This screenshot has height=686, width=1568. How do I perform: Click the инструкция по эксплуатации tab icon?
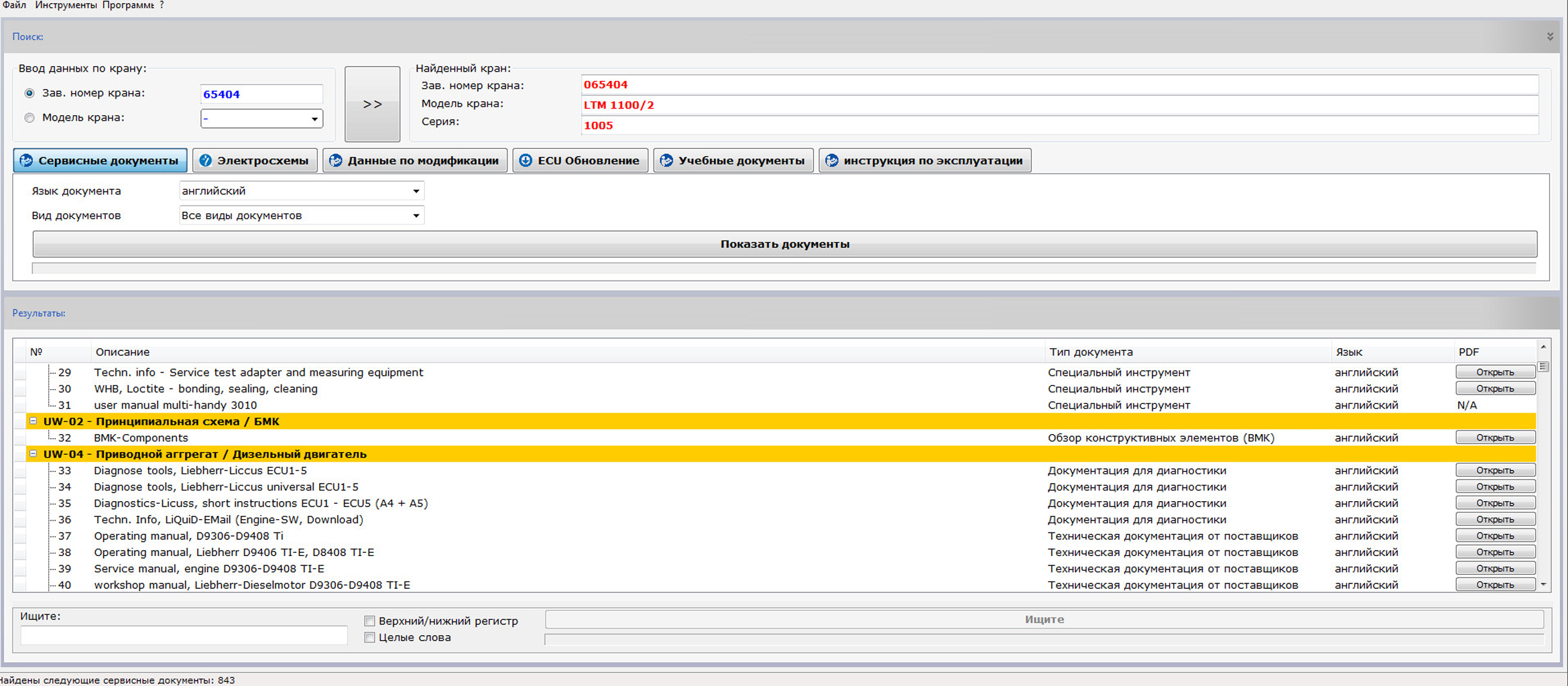point(832,161)
